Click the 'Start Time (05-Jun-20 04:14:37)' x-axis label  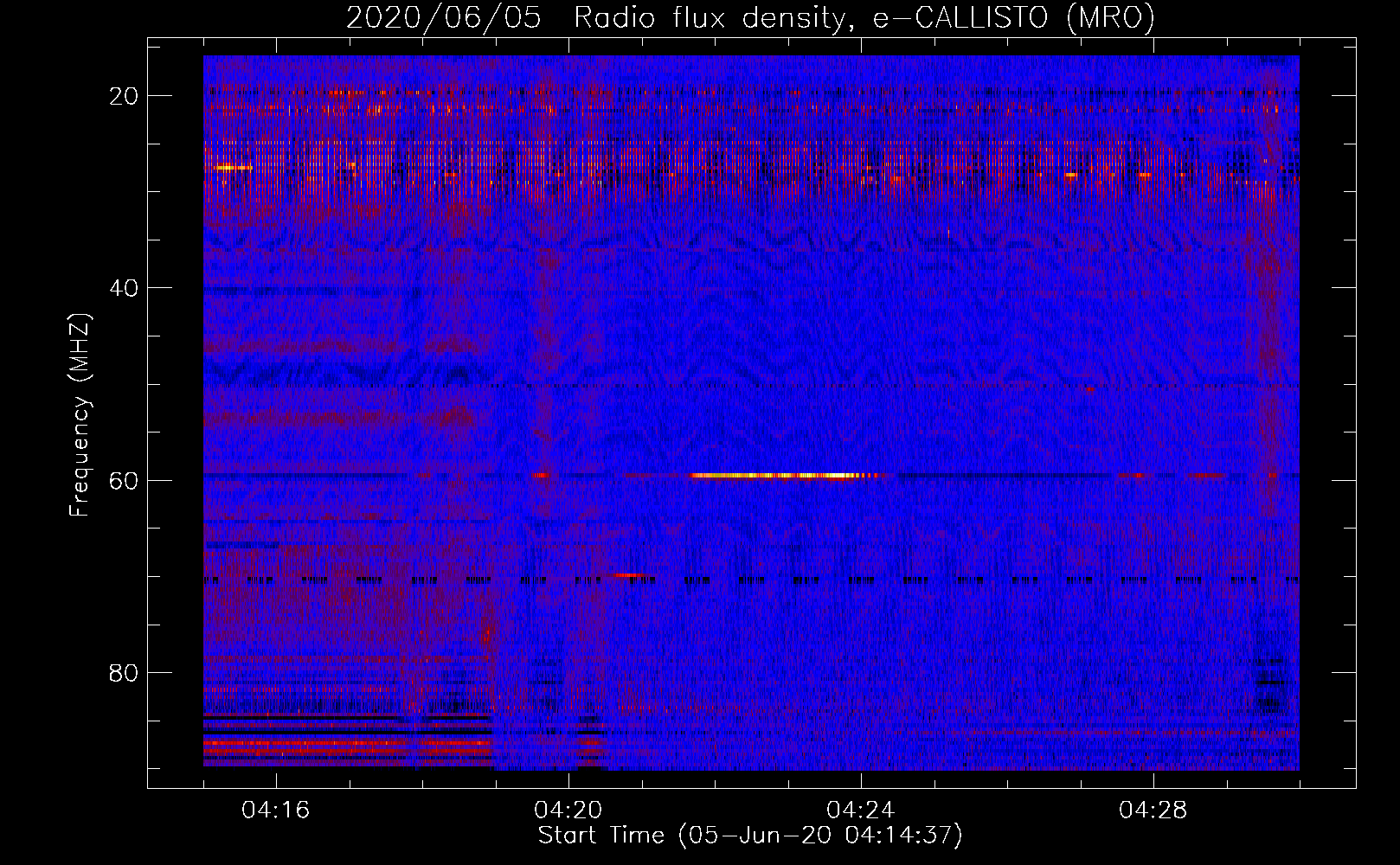click(750, 836)
